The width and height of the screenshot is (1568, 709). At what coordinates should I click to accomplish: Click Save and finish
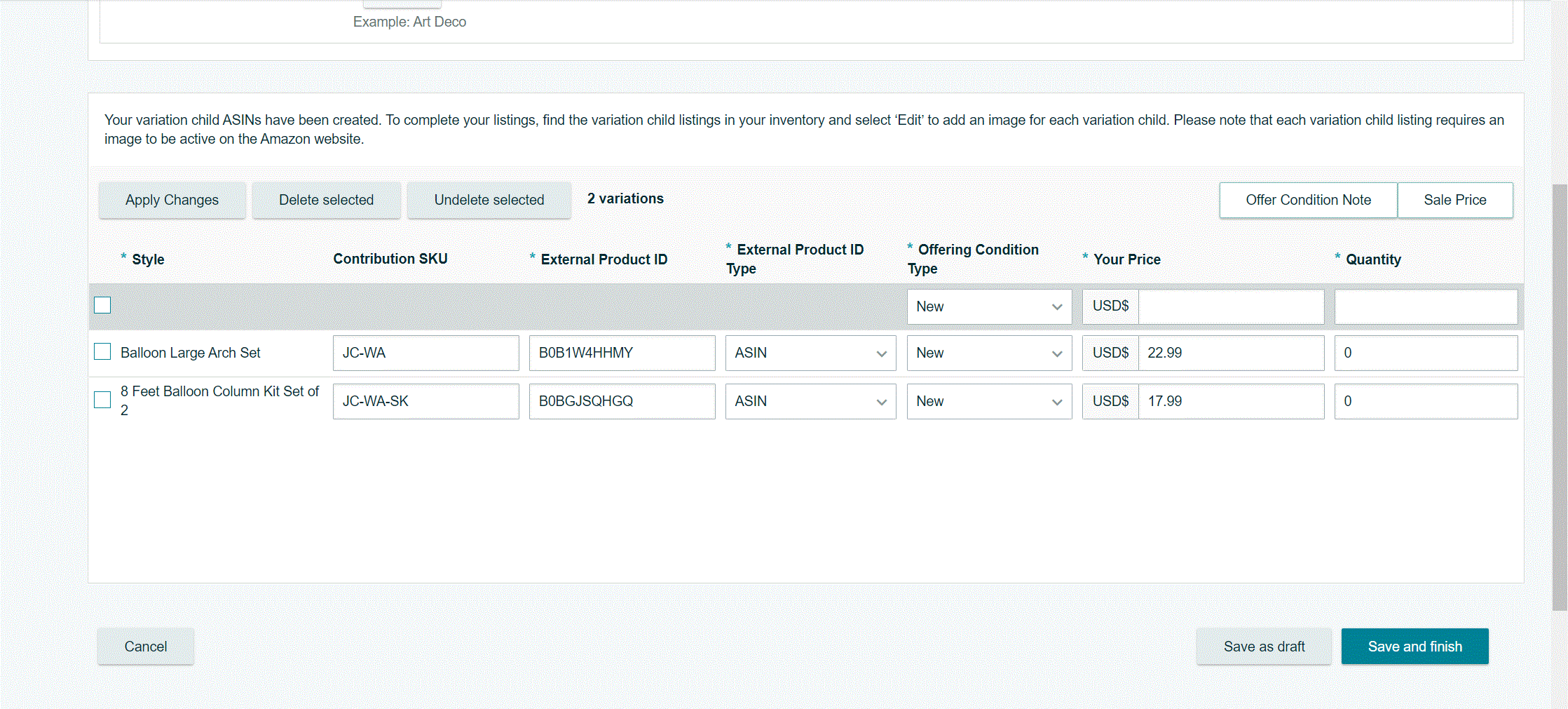click(1414, 647)
